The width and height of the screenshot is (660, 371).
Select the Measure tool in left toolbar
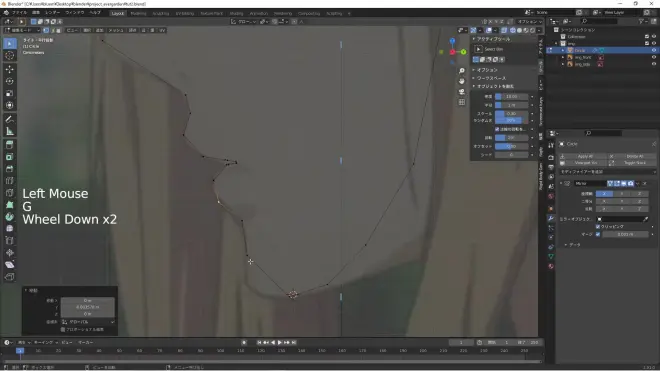pyautogui.click(x=10, y=131)
